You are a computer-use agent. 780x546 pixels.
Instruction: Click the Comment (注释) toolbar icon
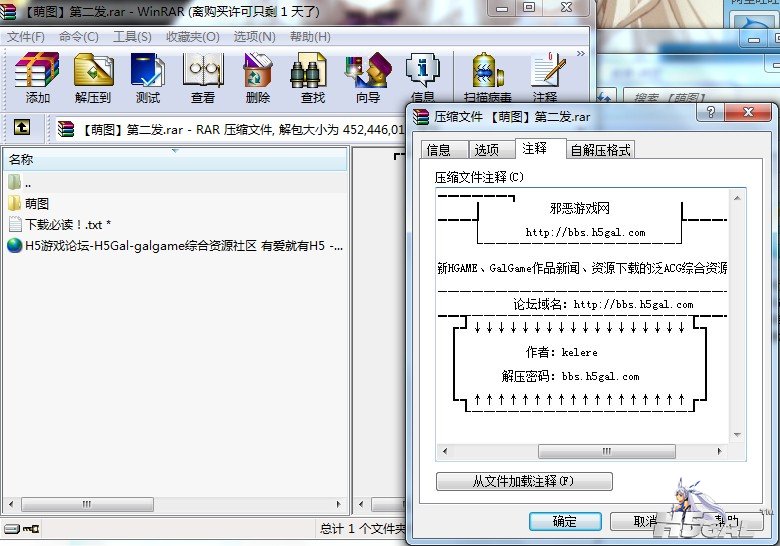tap(546, 78)
